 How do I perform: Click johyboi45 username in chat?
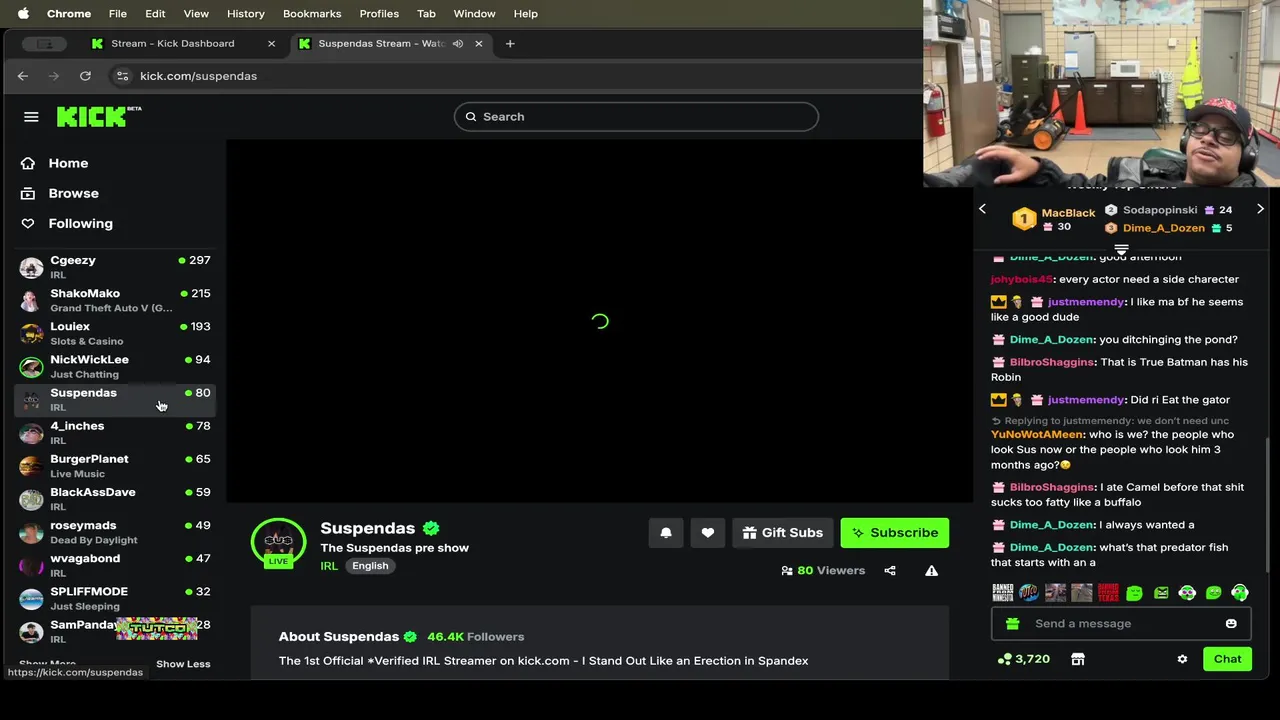[1021, 280]
